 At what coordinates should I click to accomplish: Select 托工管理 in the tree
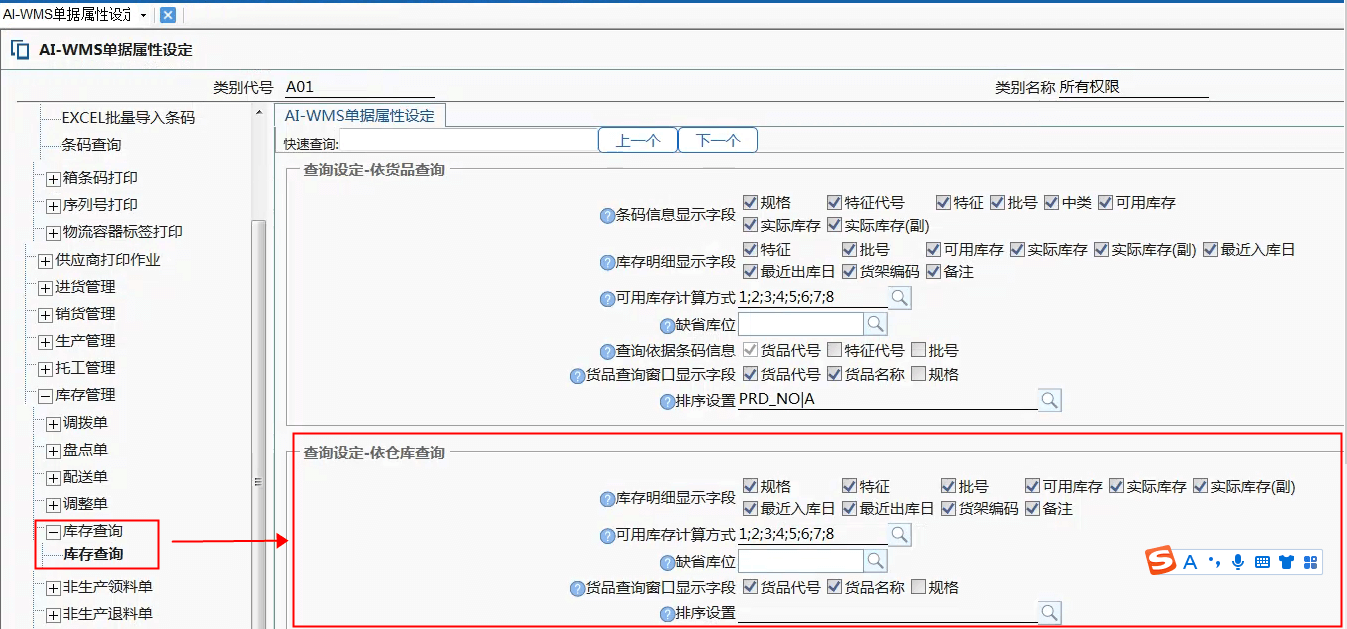(x=85, y=368)
